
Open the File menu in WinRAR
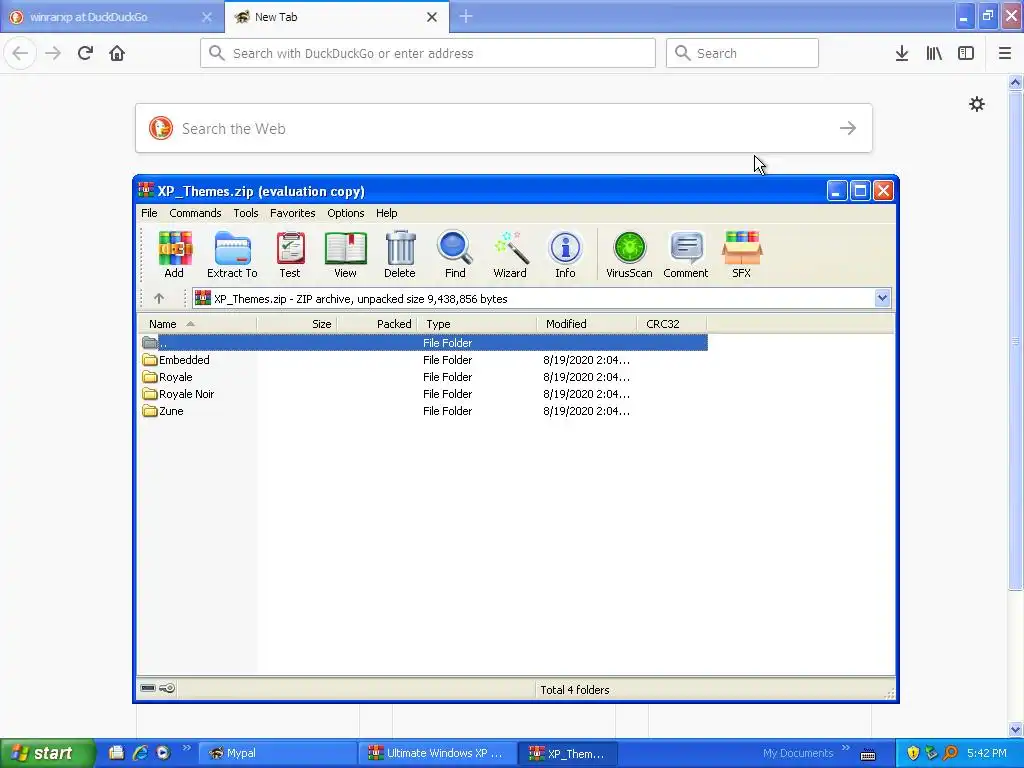pyautogui.click(x=149, y=213)
